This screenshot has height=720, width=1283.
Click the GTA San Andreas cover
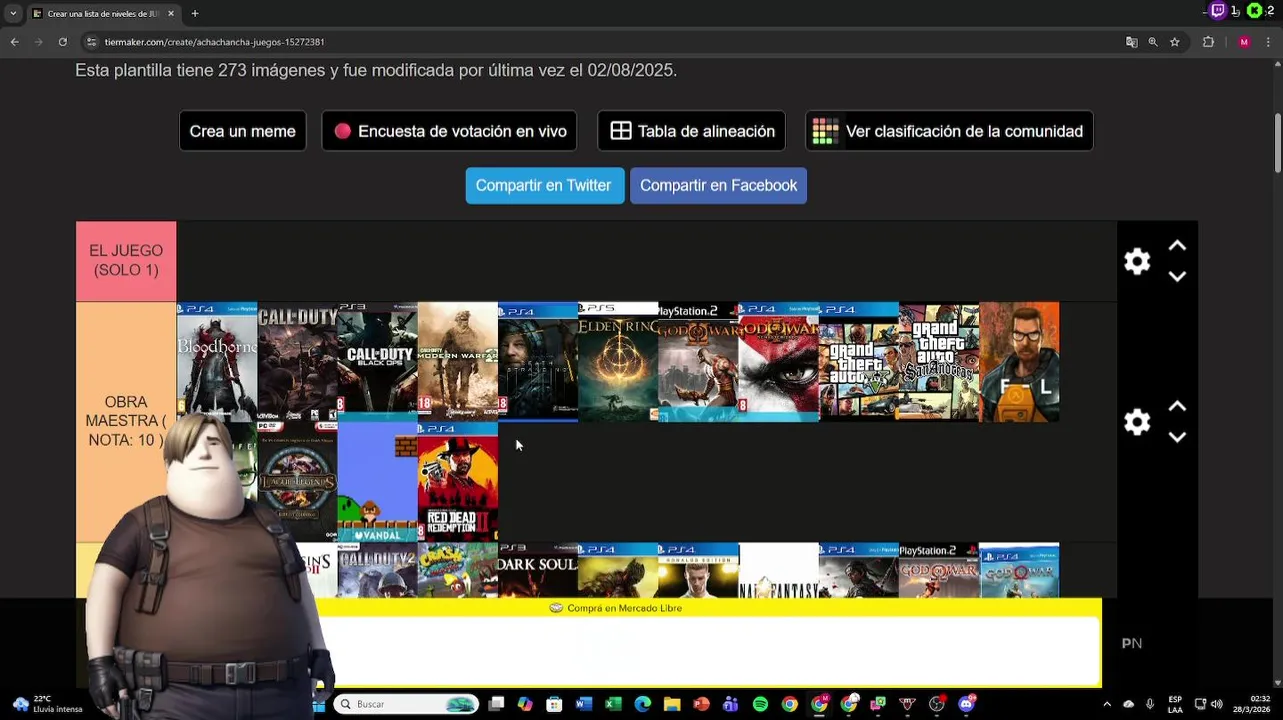(939, 362)
